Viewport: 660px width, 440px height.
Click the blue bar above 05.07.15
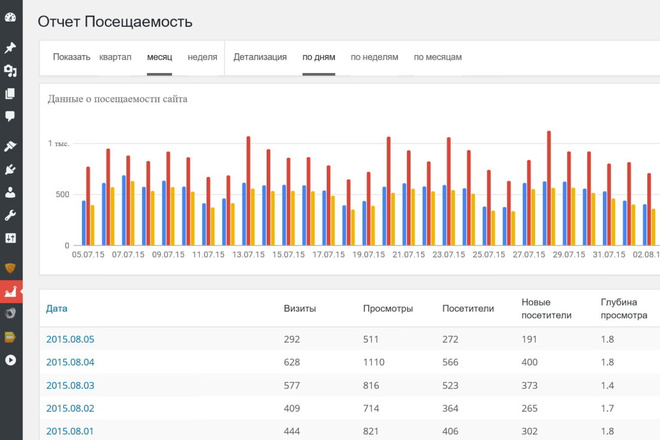click(x=84, y=223)
